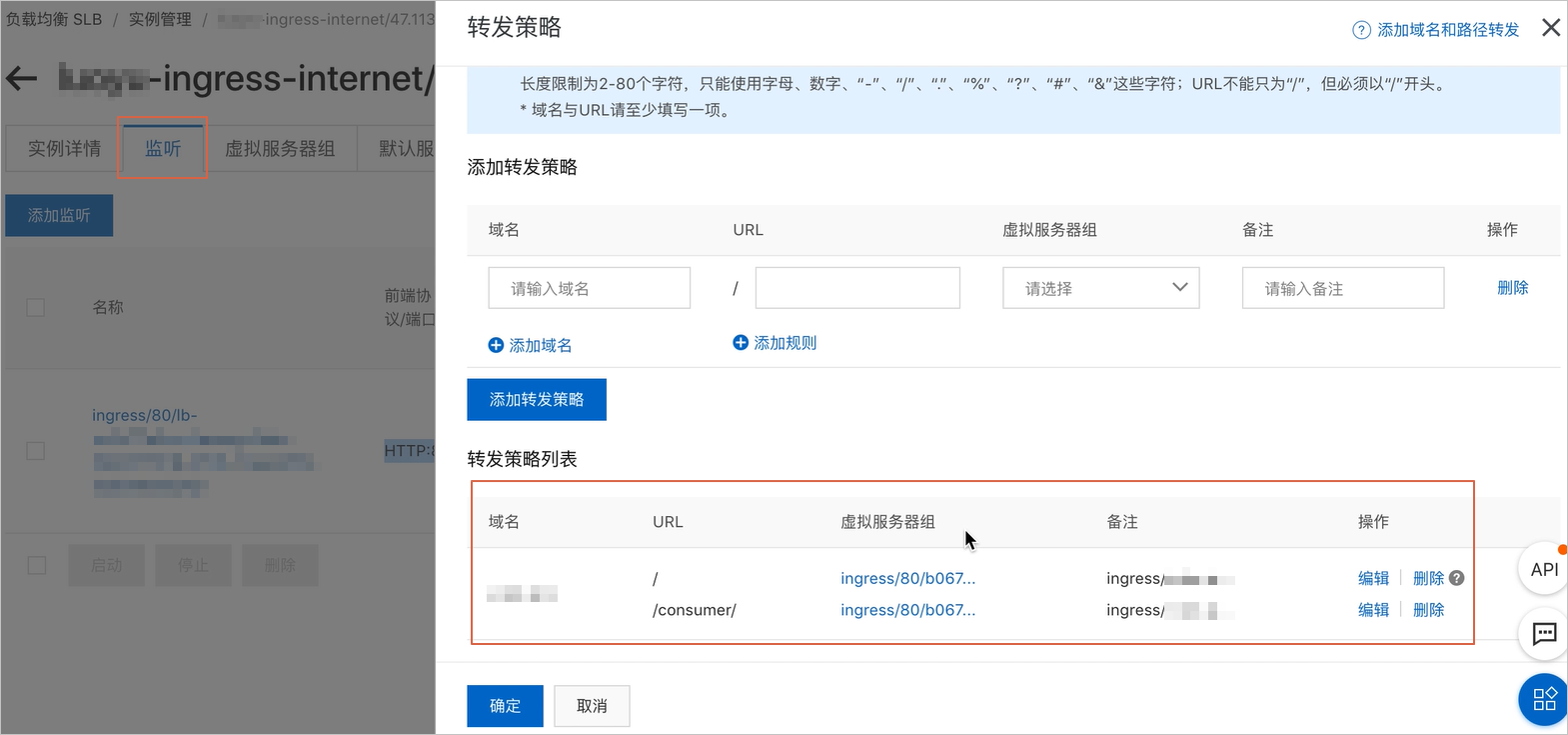Toggle the select-all checkbox in 名称 header
Screen dimensions: 1568x735
tap(36, 307)
